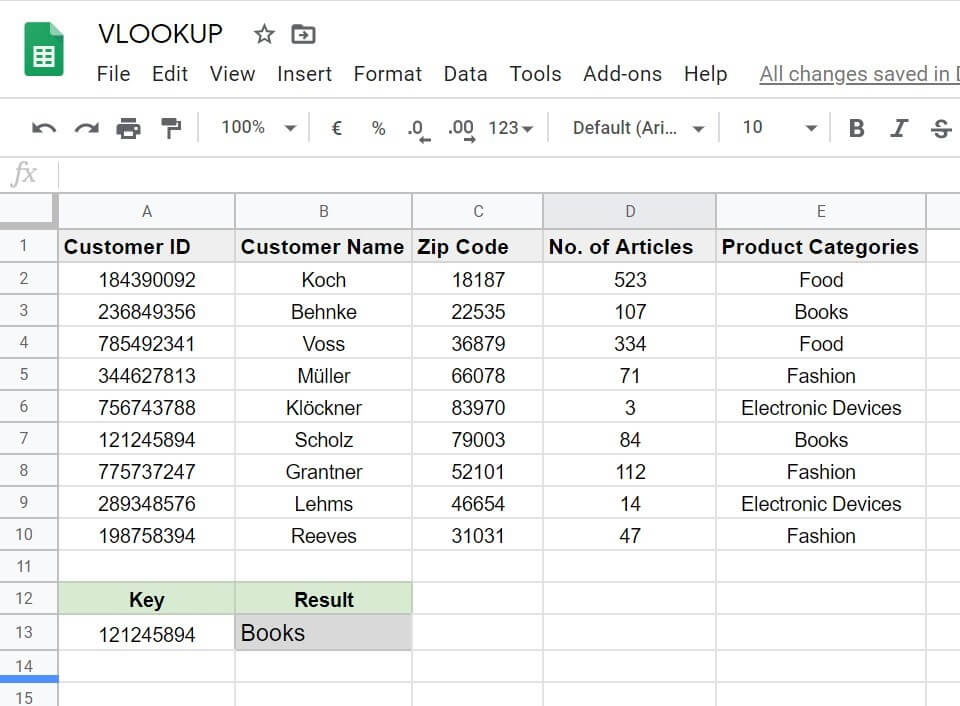The image size is (960, 706).
Task: Select column C header
Action: click(478, 212)
